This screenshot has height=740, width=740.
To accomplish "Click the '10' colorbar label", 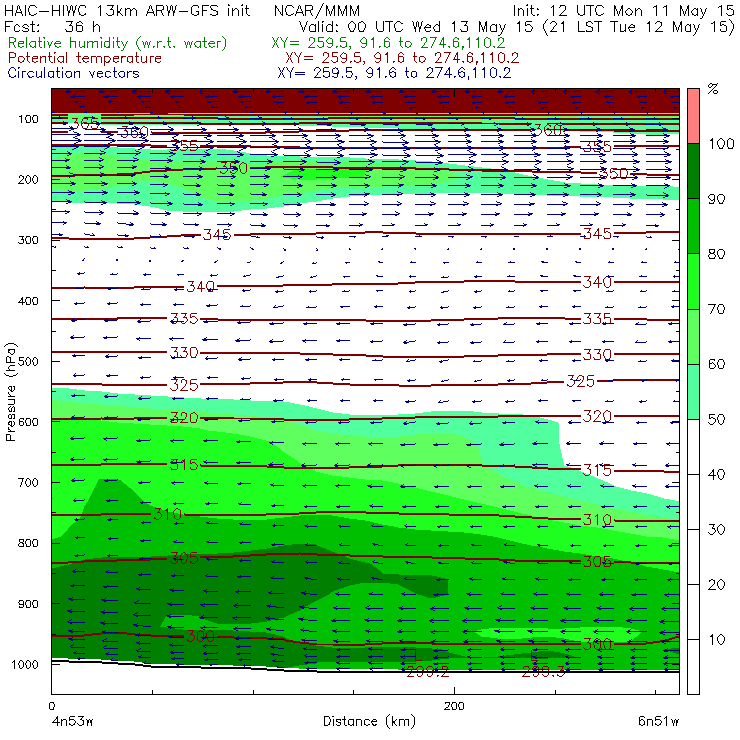I will coord(716,640).
